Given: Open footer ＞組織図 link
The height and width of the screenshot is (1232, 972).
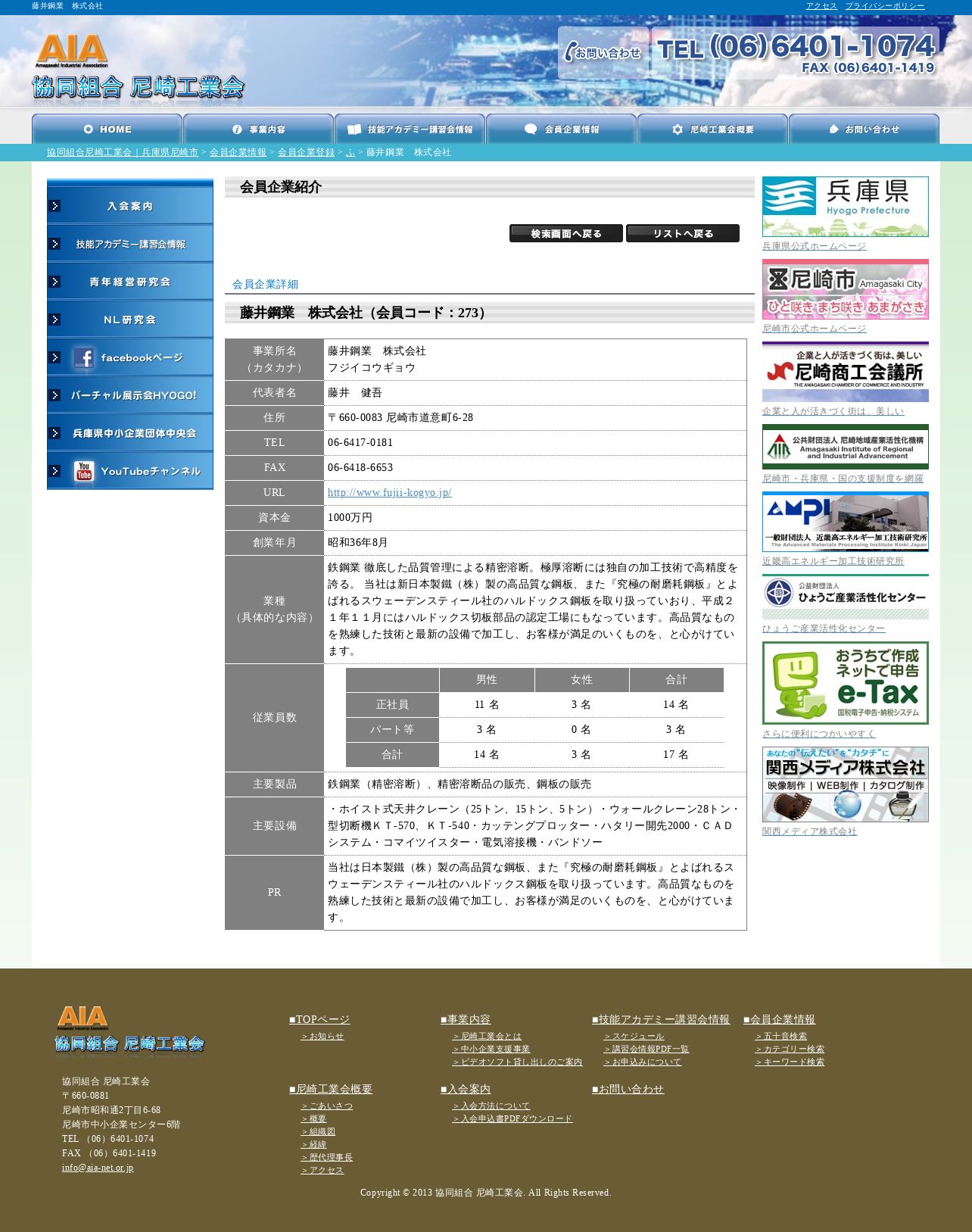Looking at the screenshot, I should click(318, 1132).
